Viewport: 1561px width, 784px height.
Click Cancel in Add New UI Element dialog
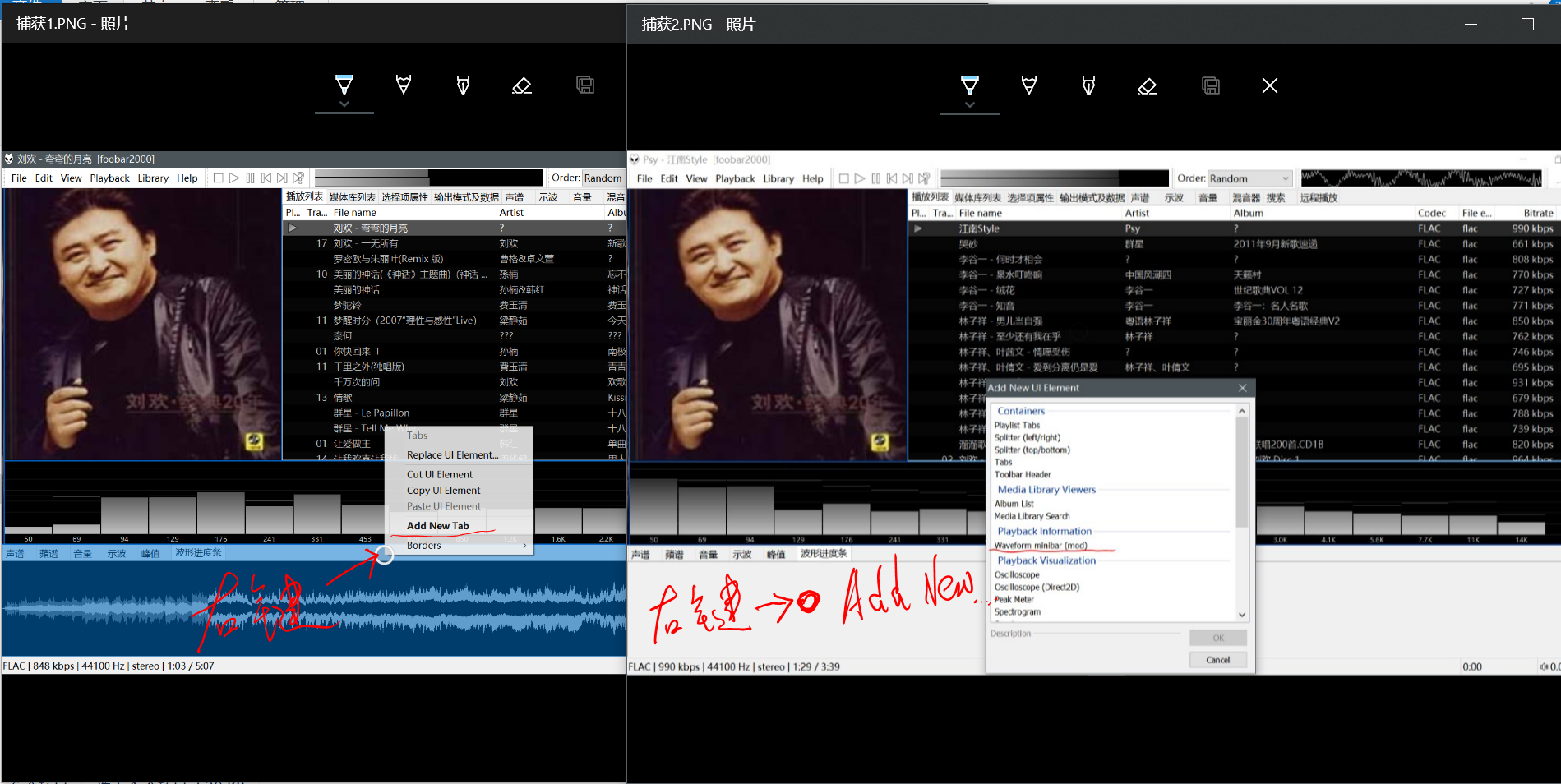click(x=1217, y=660)
